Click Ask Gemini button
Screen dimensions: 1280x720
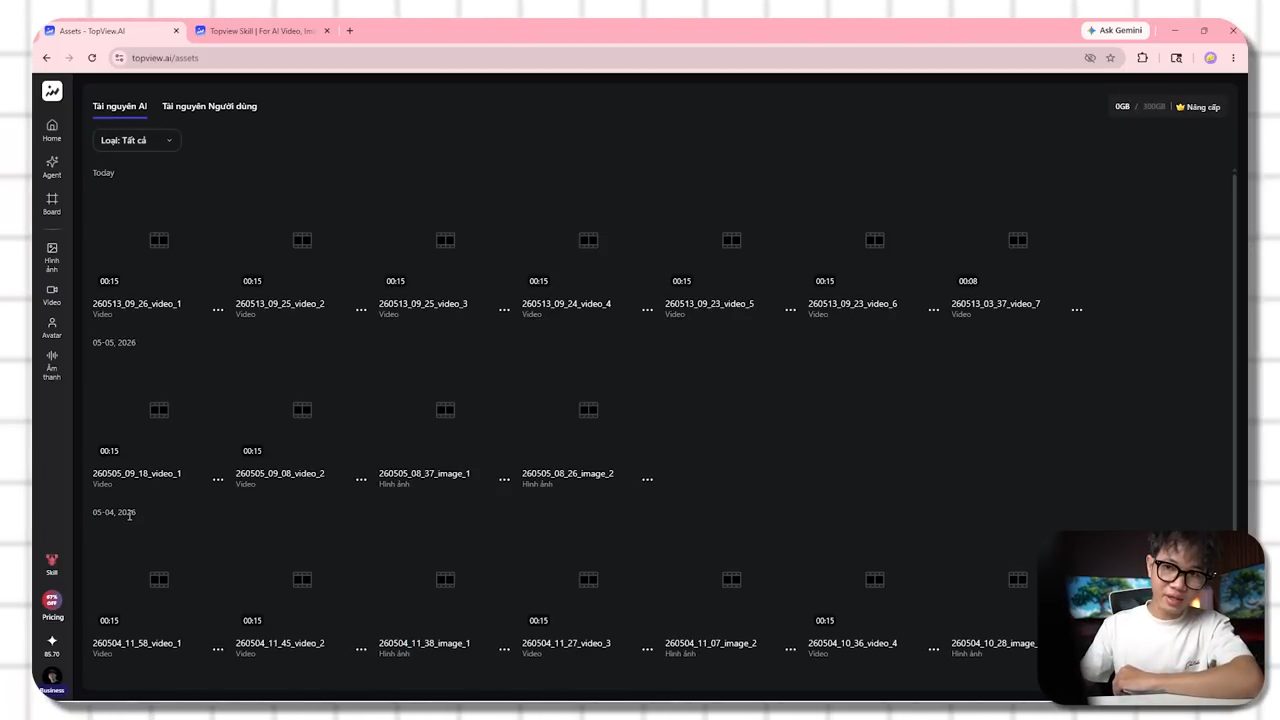click(x=1114, y=31)
